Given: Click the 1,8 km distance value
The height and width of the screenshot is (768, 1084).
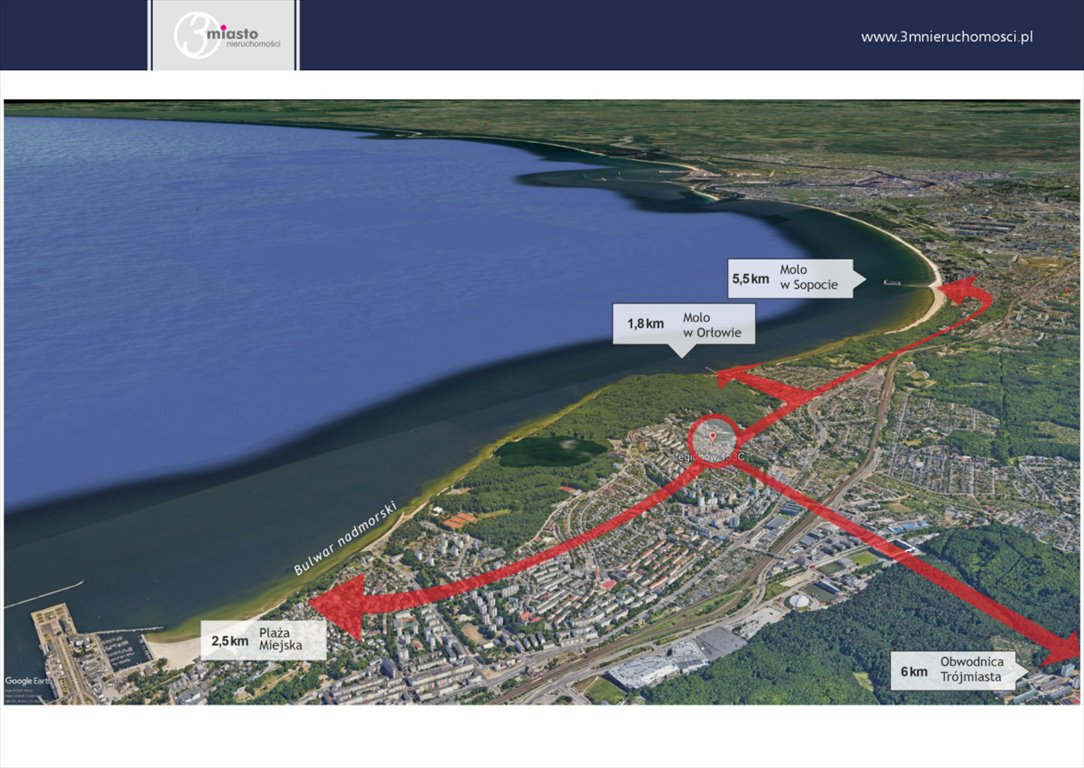Looking at the screenshot, I should pos(645,324).
